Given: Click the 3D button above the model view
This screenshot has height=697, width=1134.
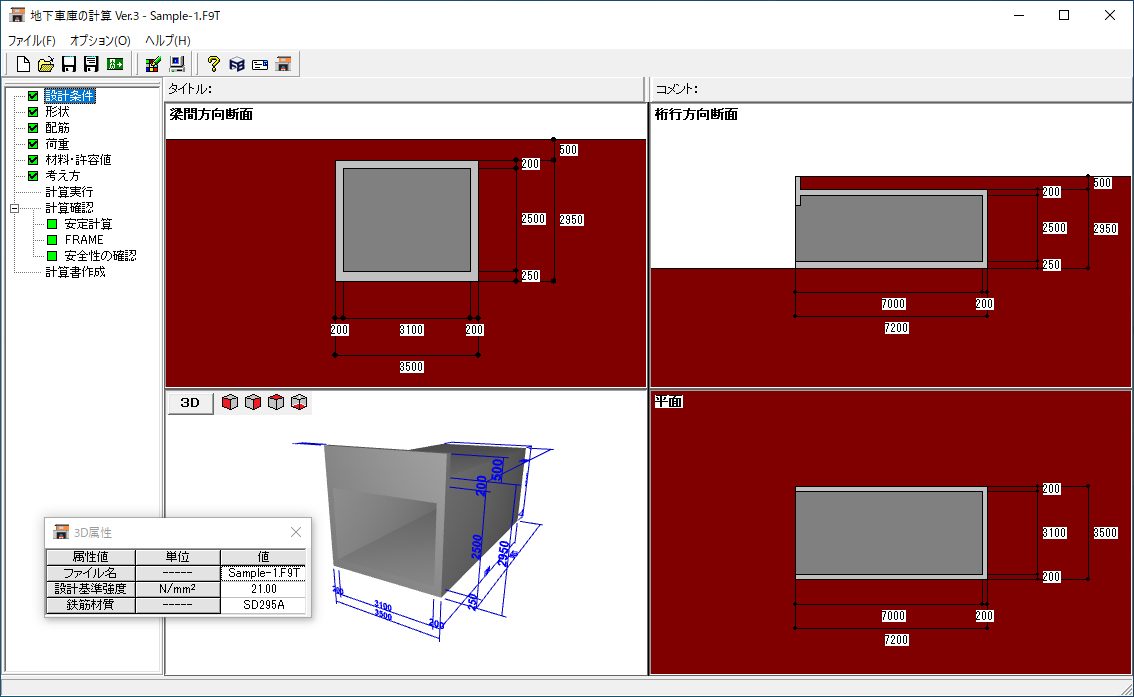Looking at the screenshot, I should 190,403.
